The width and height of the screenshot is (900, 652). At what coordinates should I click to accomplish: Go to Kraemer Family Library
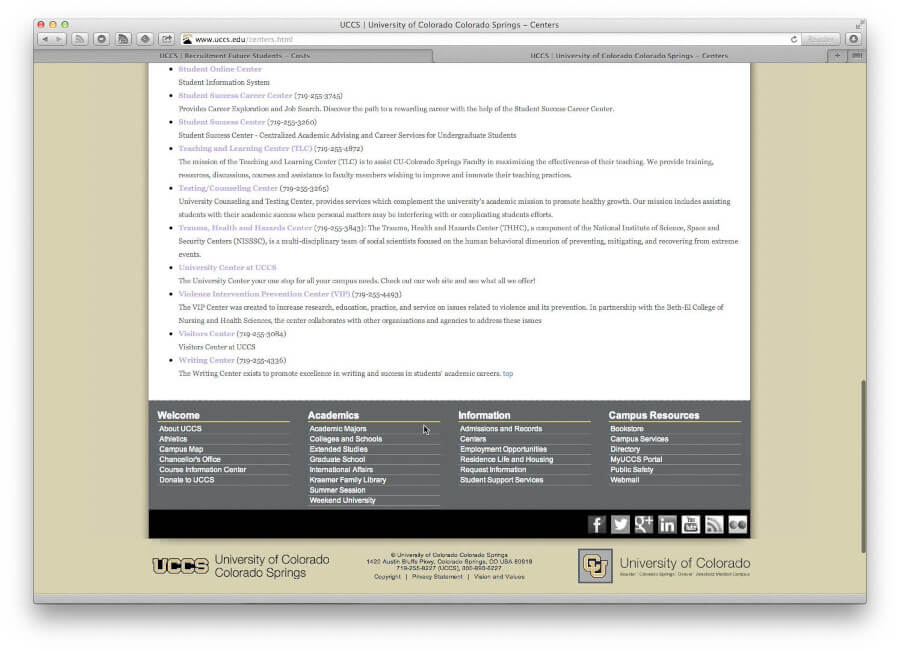pos(348,480)
